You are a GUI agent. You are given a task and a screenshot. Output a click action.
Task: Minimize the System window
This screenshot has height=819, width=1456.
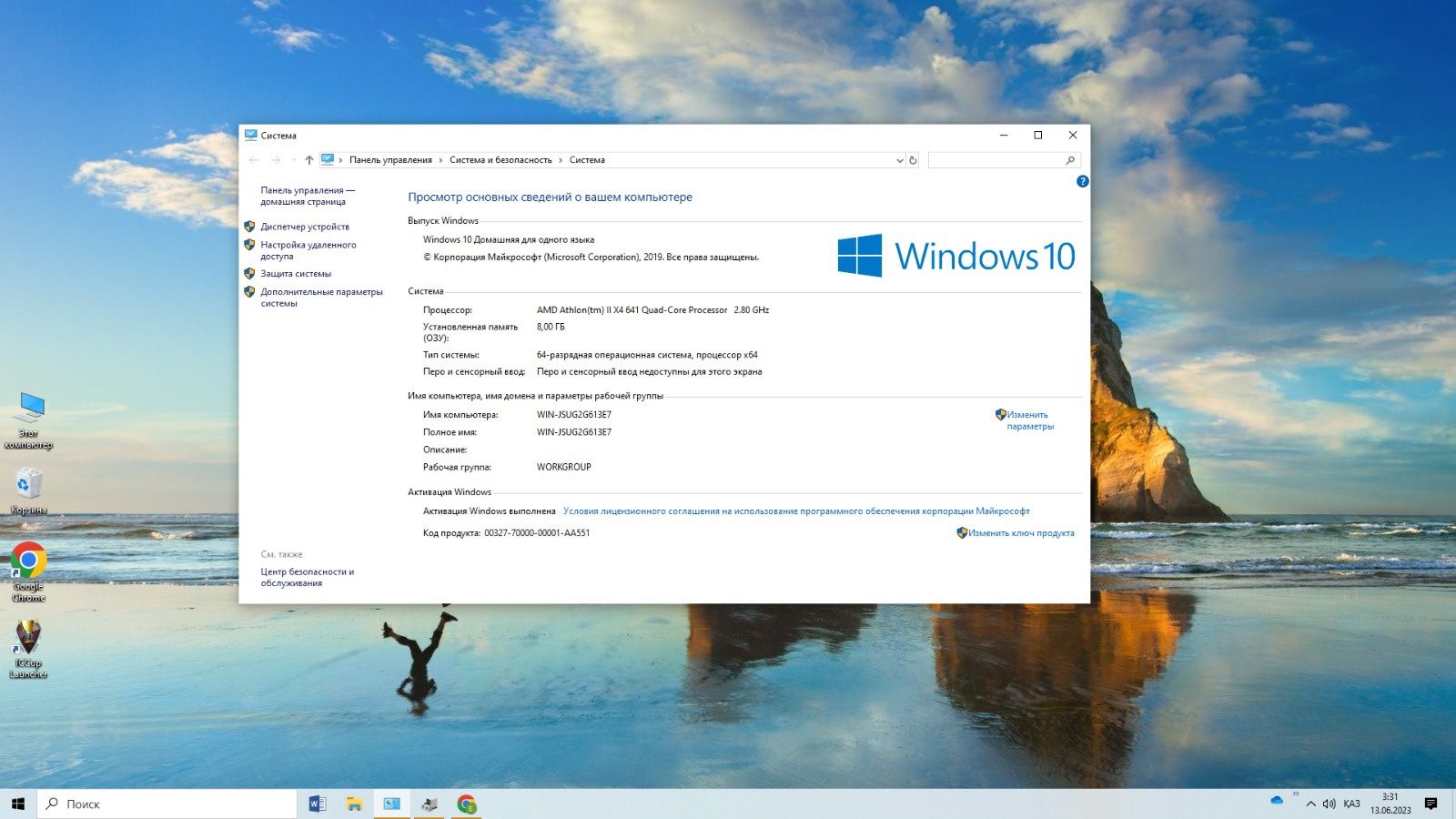click(x=1004, y=135)
